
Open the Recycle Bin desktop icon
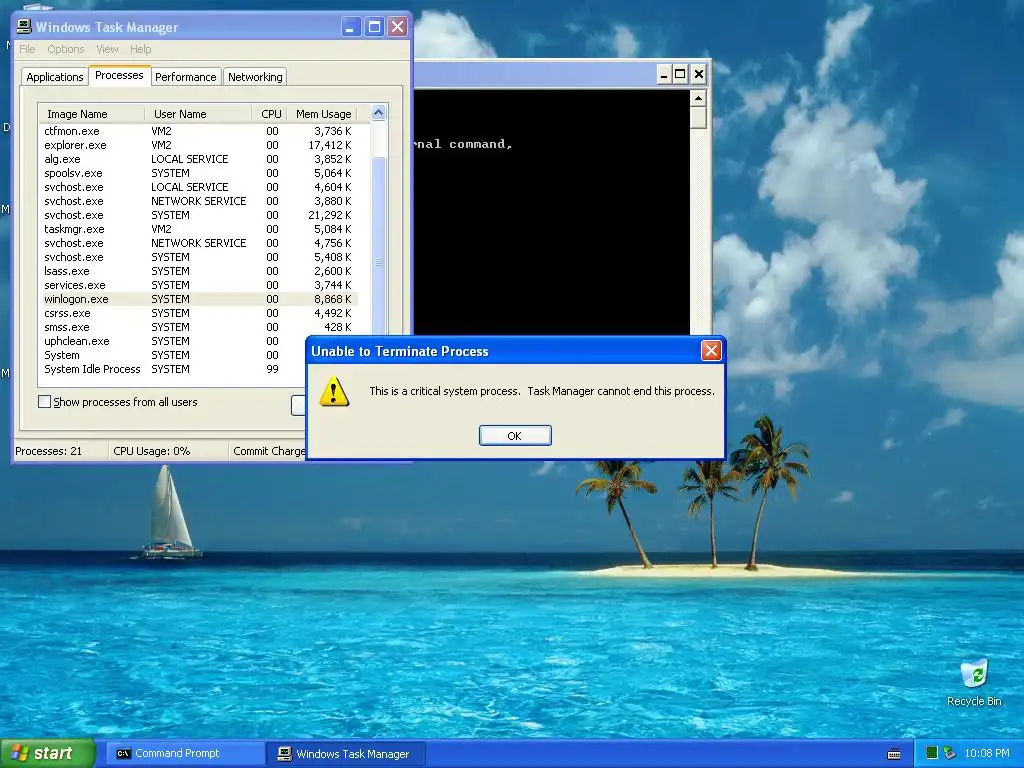point(974,682)
